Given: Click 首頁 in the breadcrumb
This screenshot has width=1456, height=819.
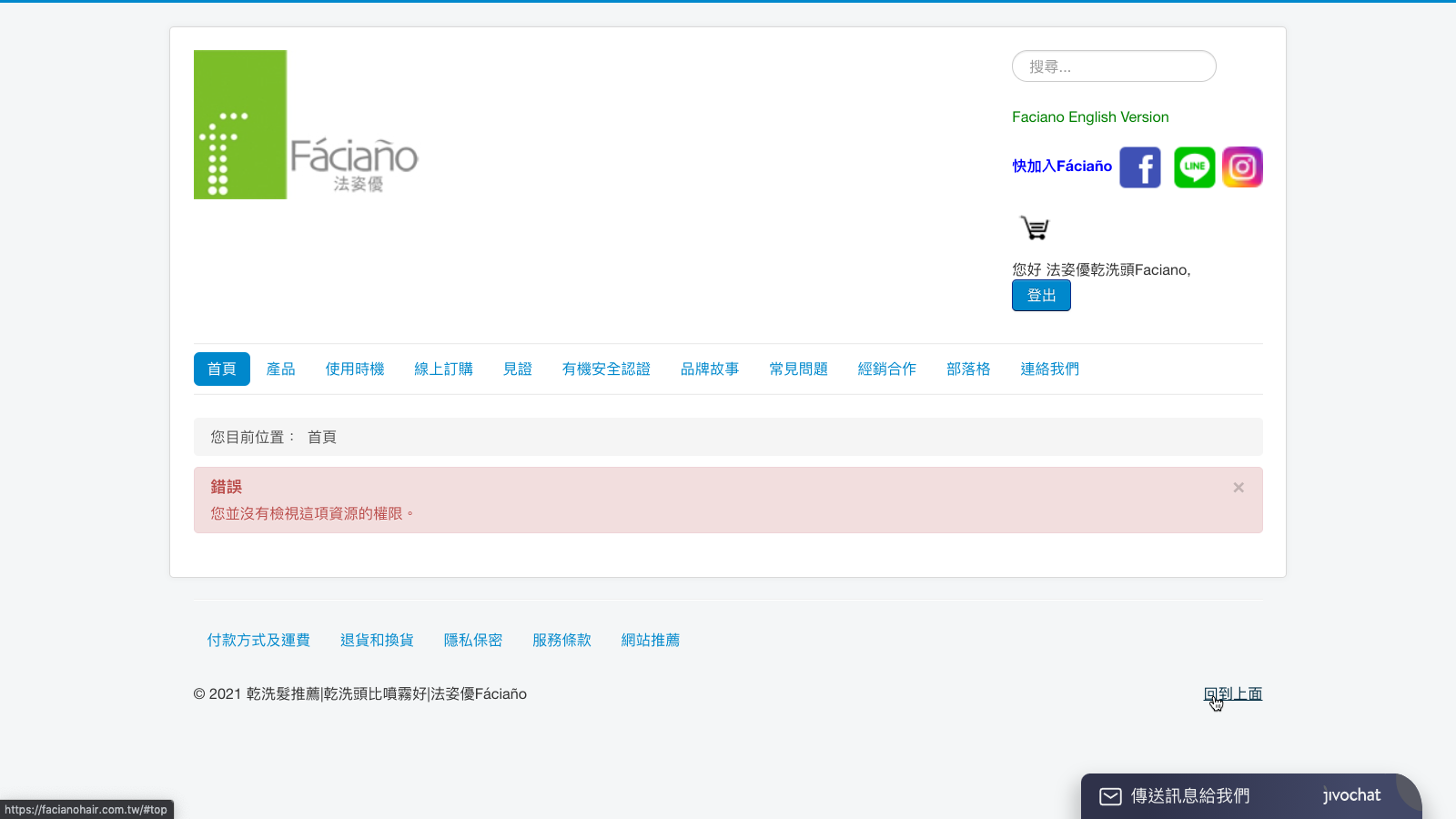Looking at the screenshot, I should point(322,438).
